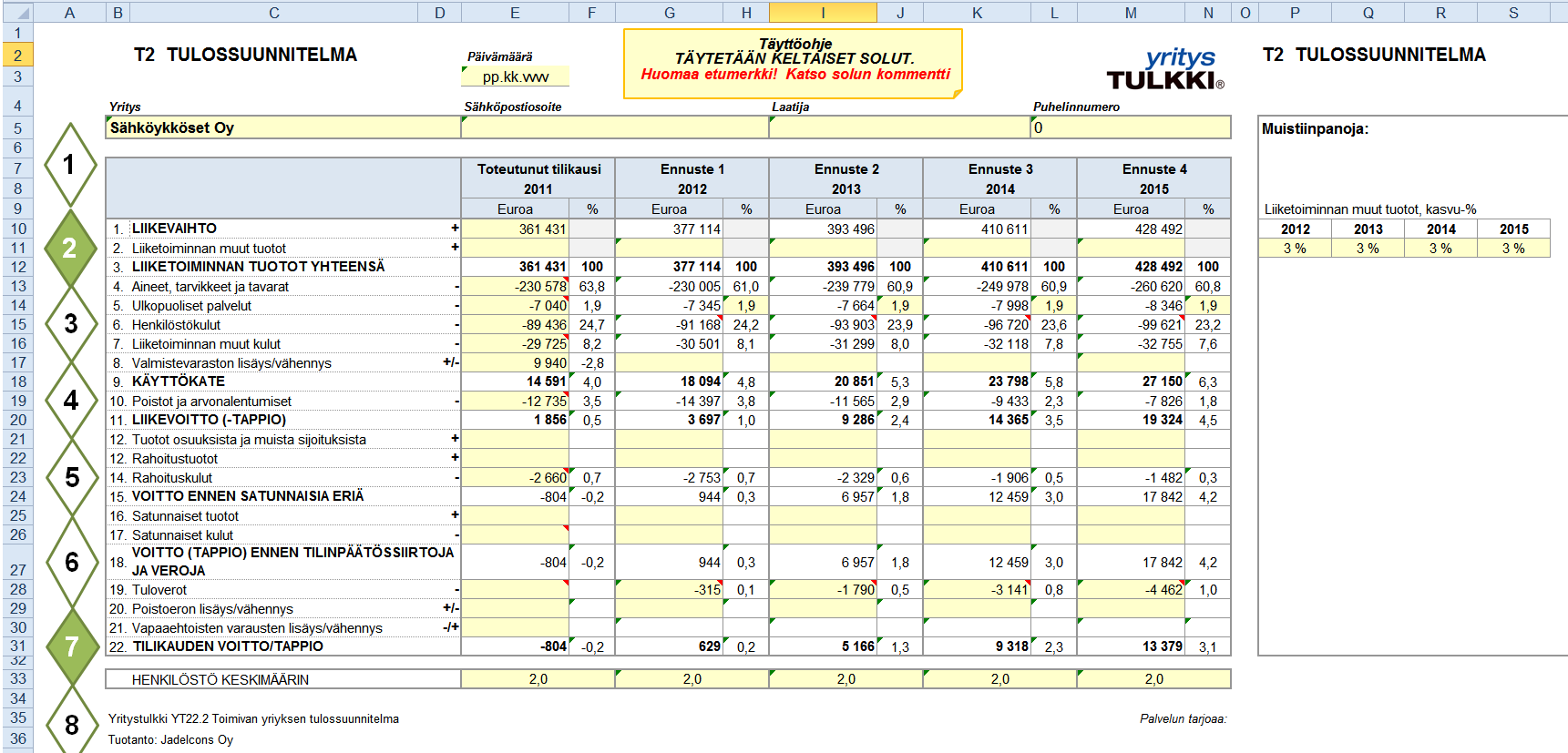Click the Liiketoiminnan muut tuotot row label

pos(209,248)
